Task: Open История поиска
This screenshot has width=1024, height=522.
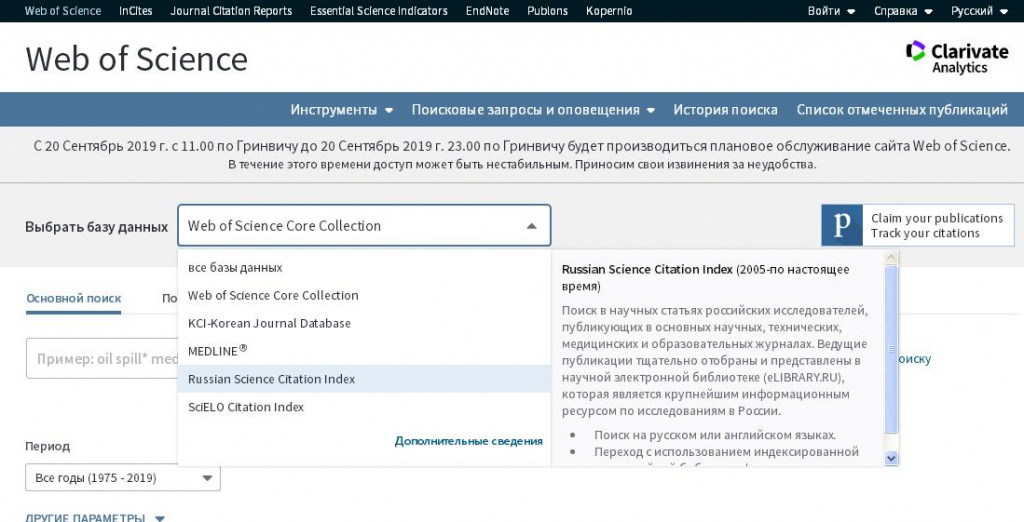Action: (726, 110)
